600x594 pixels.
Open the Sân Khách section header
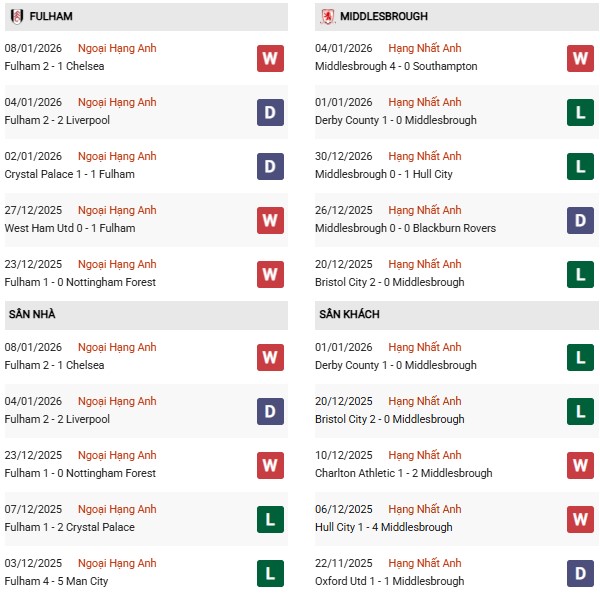(349, 314)
